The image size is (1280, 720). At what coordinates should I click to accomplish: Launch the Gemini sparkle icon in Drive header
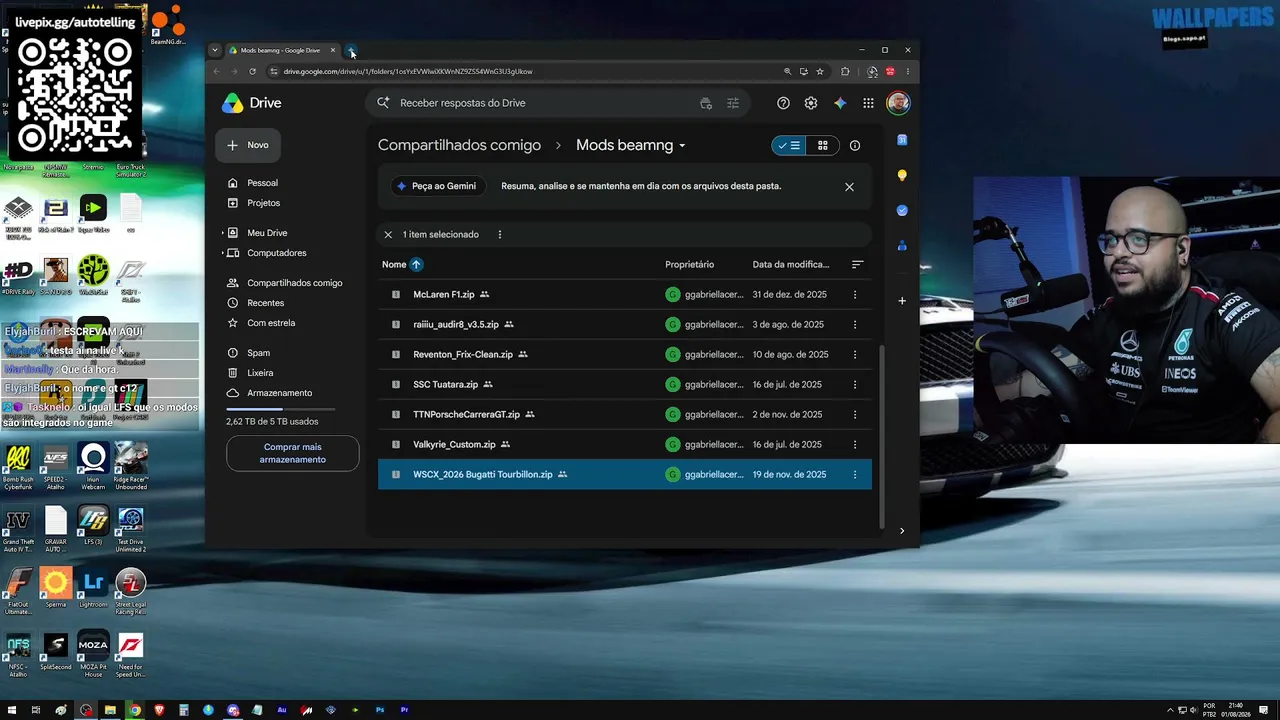pyautogui.click(x=840, y=103)
